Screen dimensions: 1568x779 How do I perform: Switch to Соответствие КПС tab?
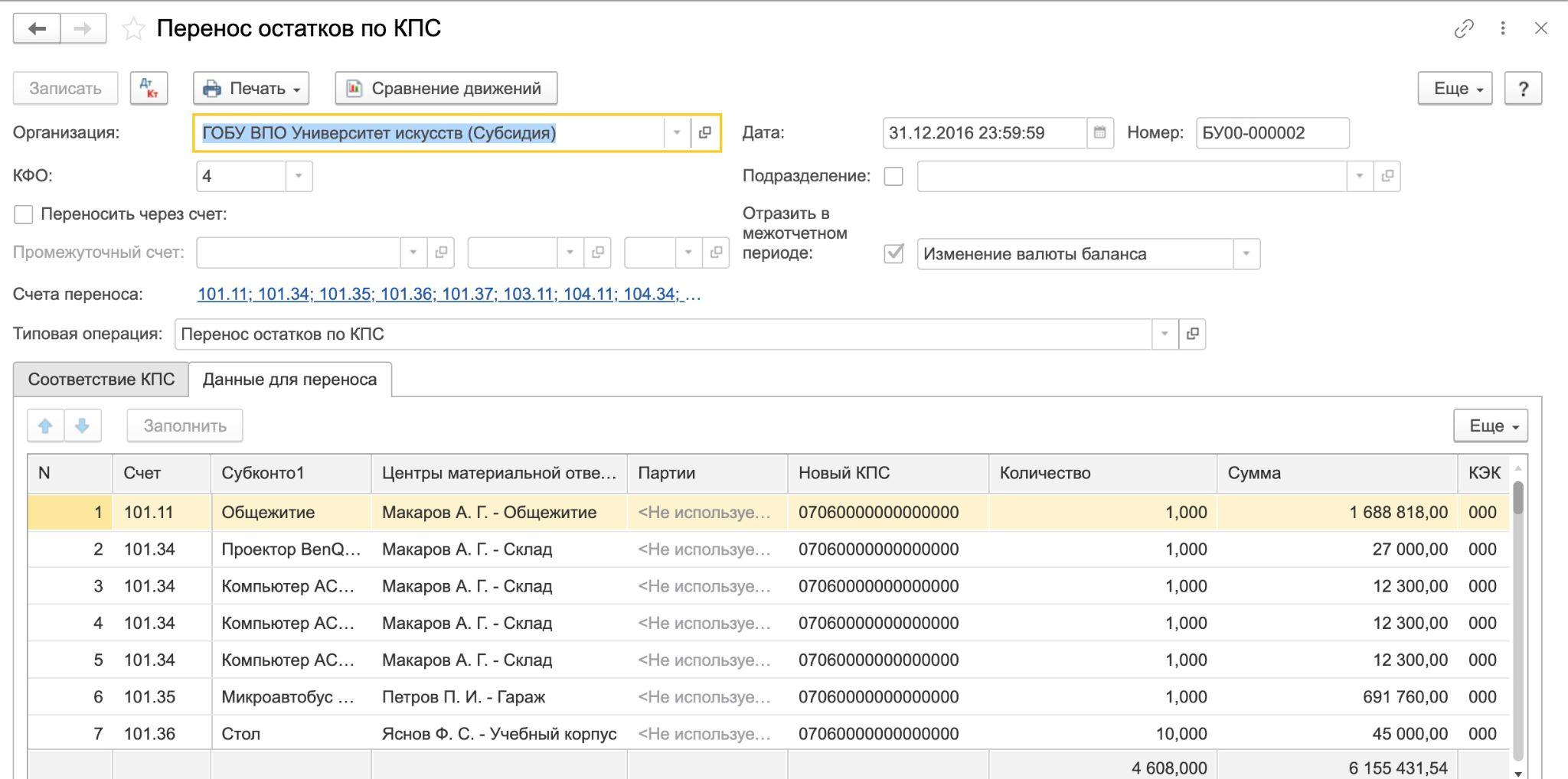click(x=101, y=380)
